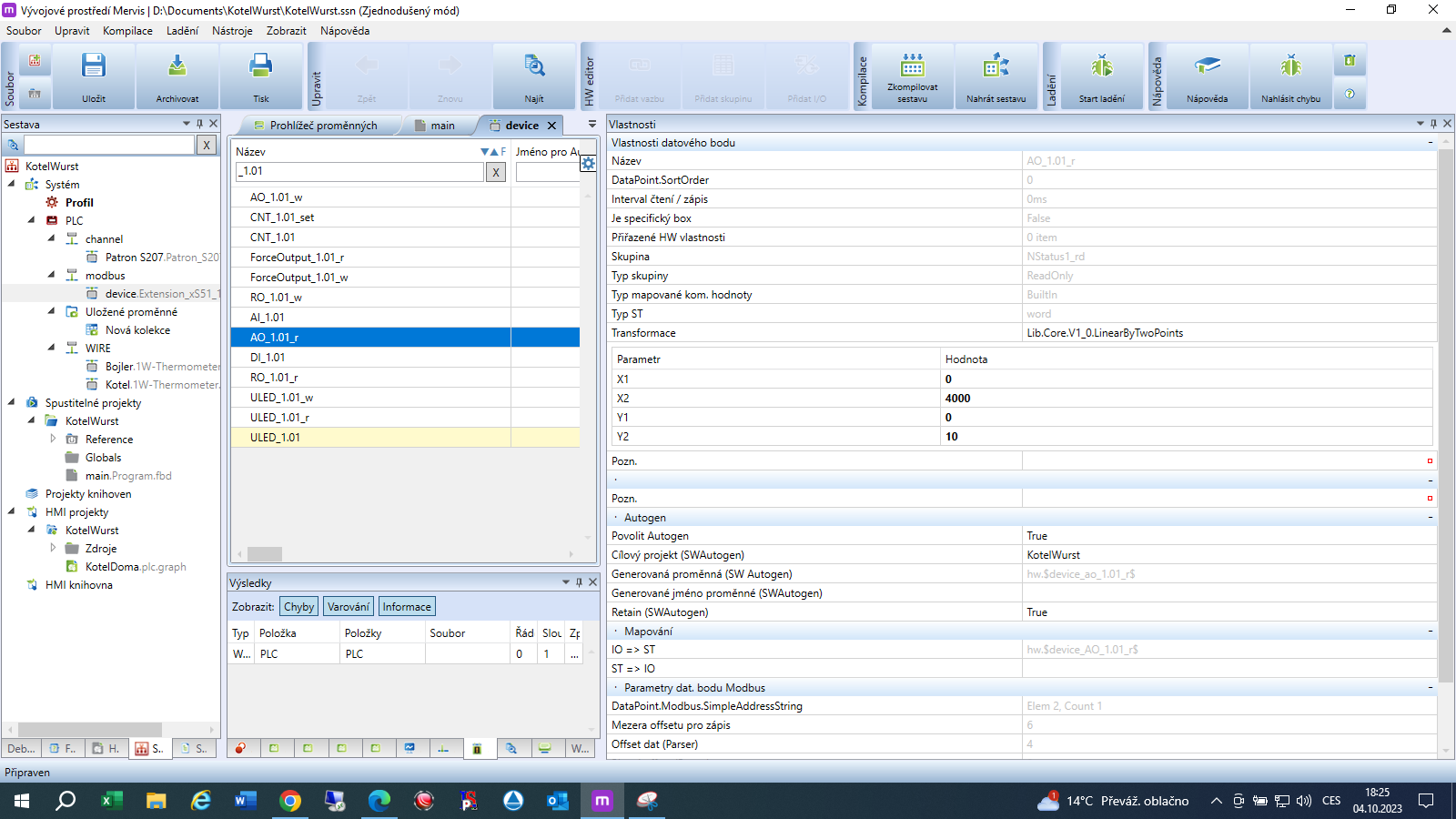The image size is (1456, 819).
Task: Collapse the PLC tree node
Action: point(31,220)
